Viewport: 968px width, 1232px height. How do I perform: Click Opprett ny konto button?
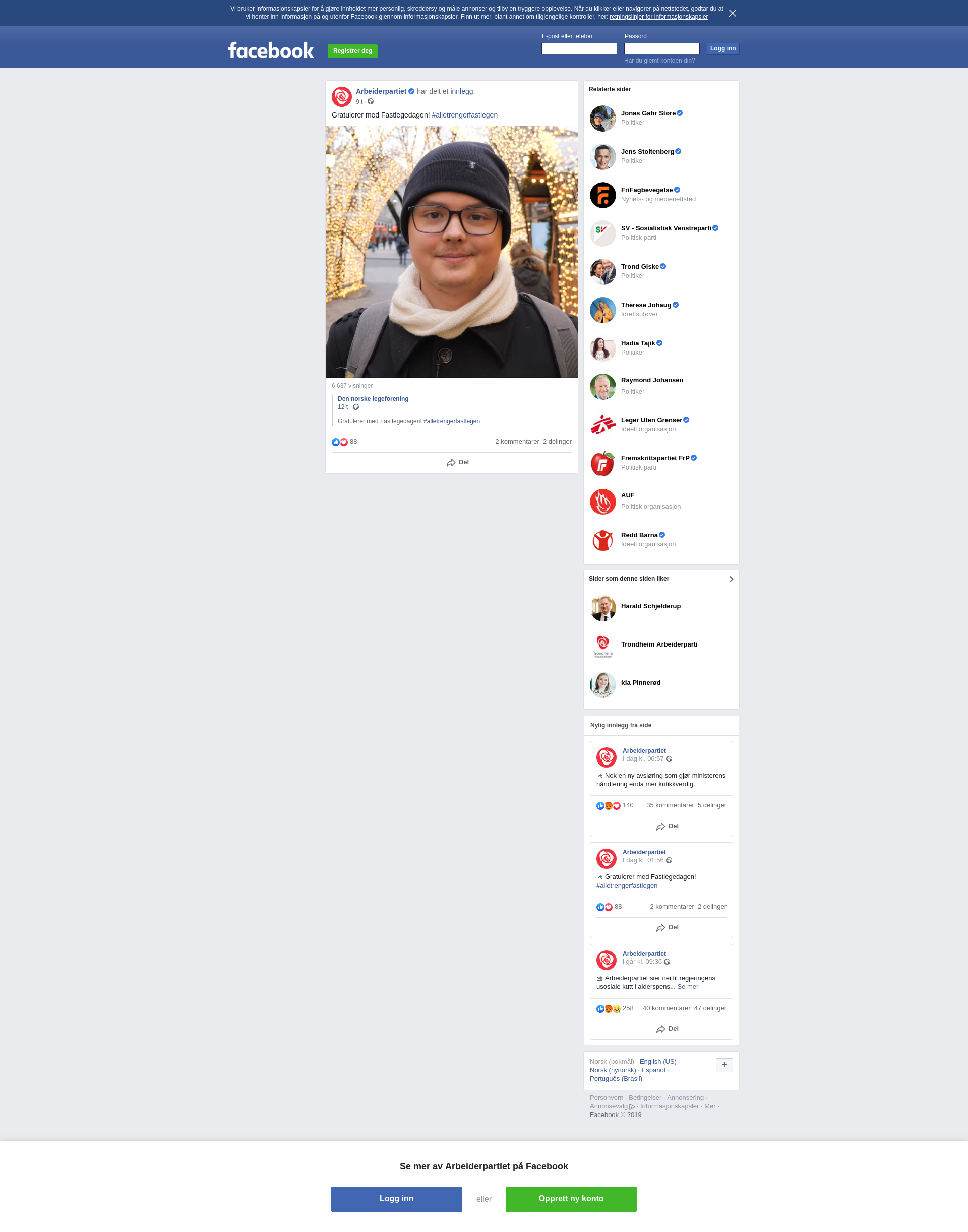click(571, 1199)
